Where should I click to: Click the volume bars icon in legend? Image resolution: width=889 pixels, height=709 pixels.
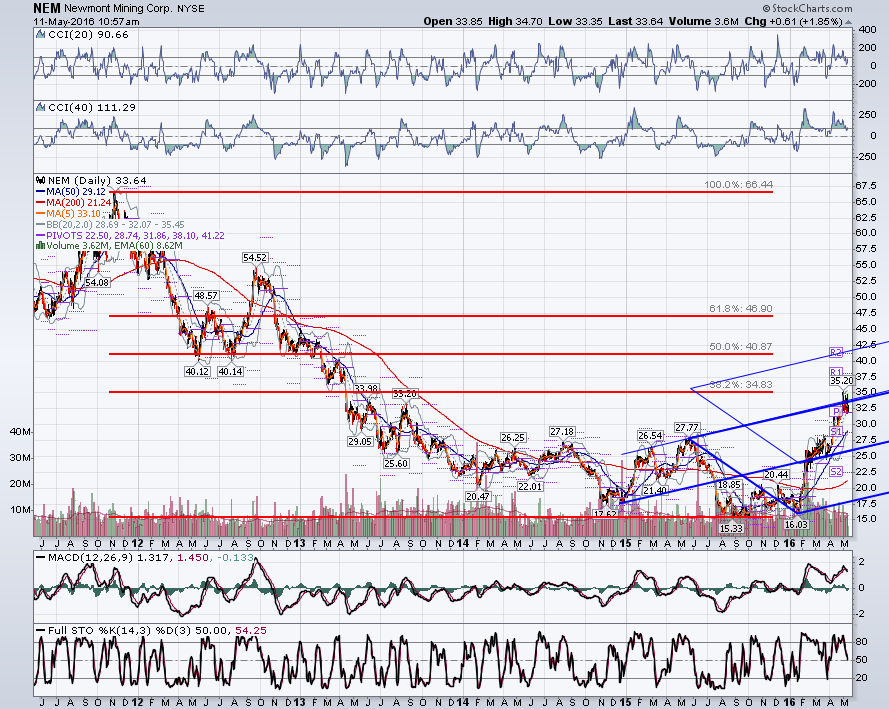coord(40,245)
